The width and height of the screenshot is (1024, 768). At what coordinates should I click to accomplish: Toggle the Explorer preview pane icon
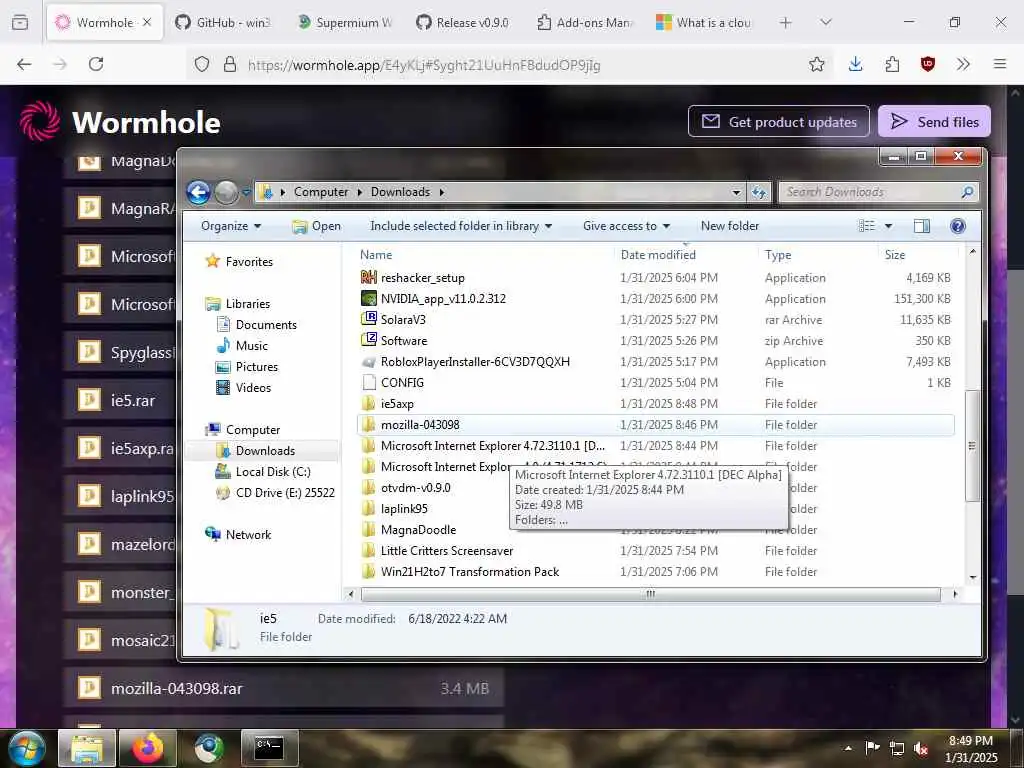coord(921,226)
